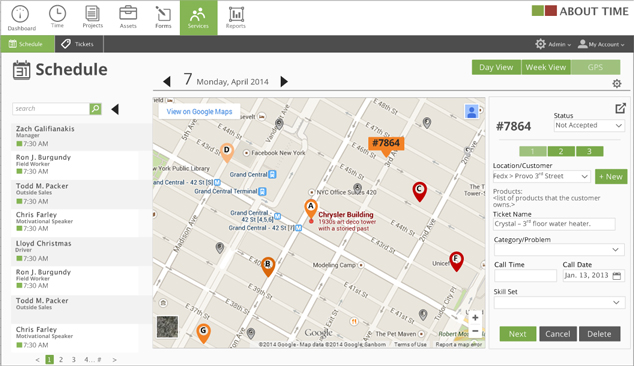
Task: Expand the Skill Set dropdown
Action: [x=559, y=303]
